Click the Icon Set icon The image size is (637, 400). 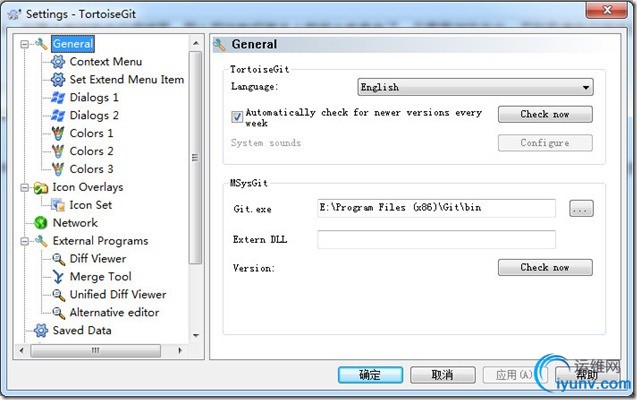pyautogui.click(x=58, y=205)
